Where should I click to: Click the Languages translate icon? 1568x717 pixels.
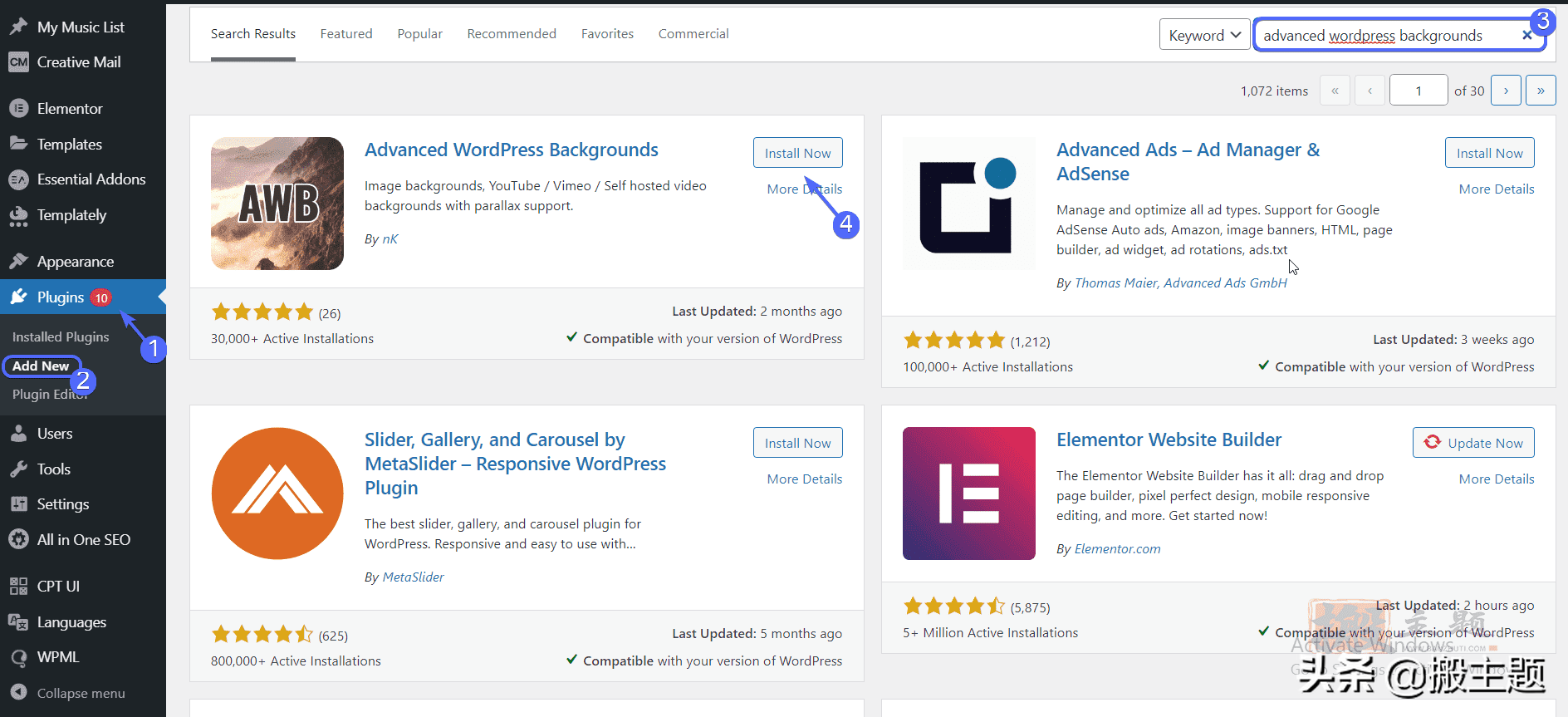coord(18,621)
